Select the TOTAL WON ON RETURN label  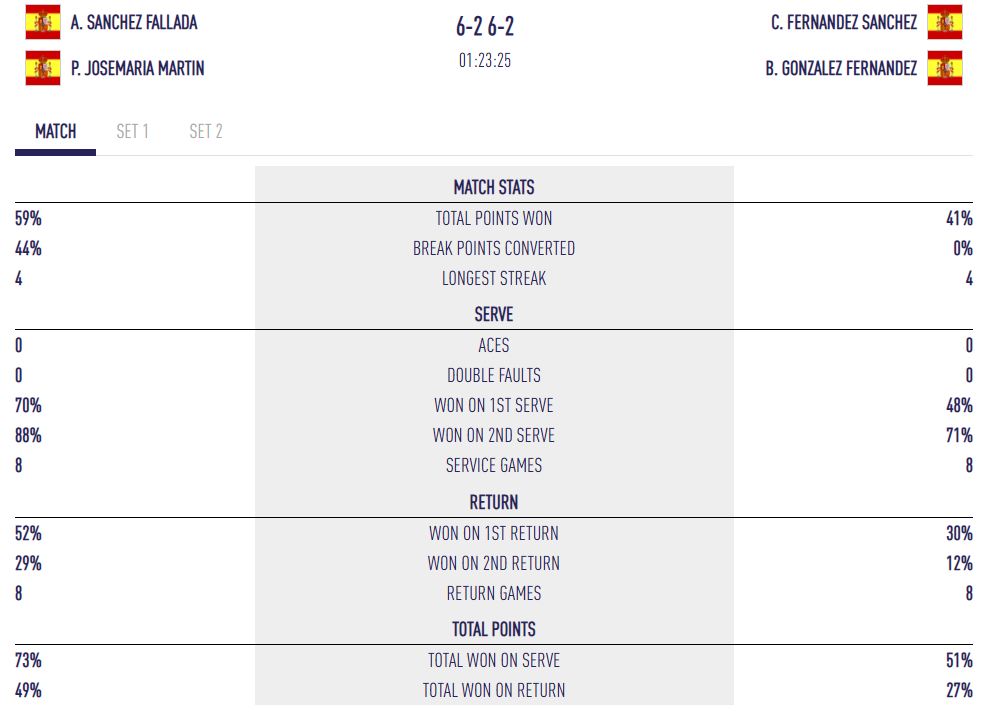494,690
